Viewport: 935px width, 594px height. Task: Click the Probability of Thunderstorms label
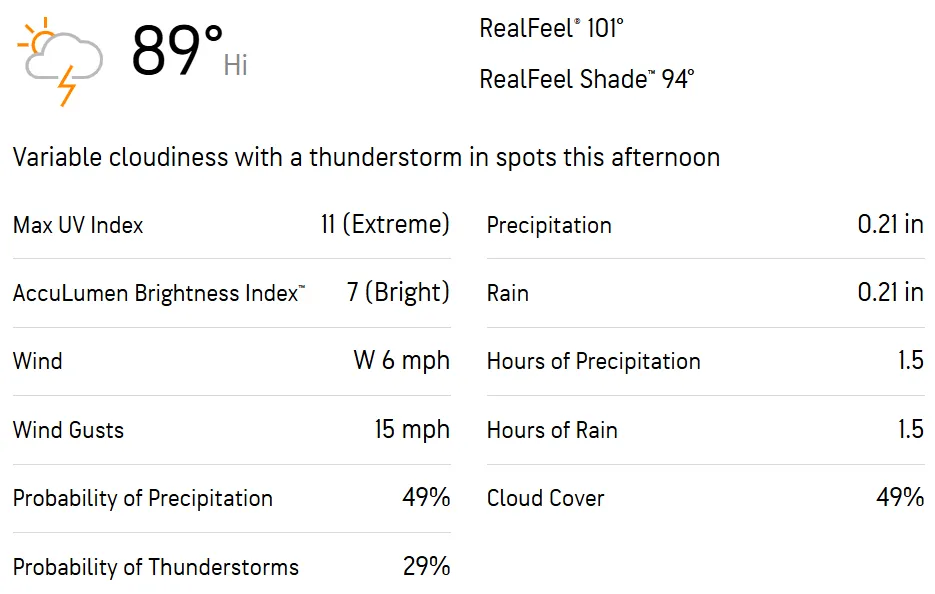(x=156, y=567)
